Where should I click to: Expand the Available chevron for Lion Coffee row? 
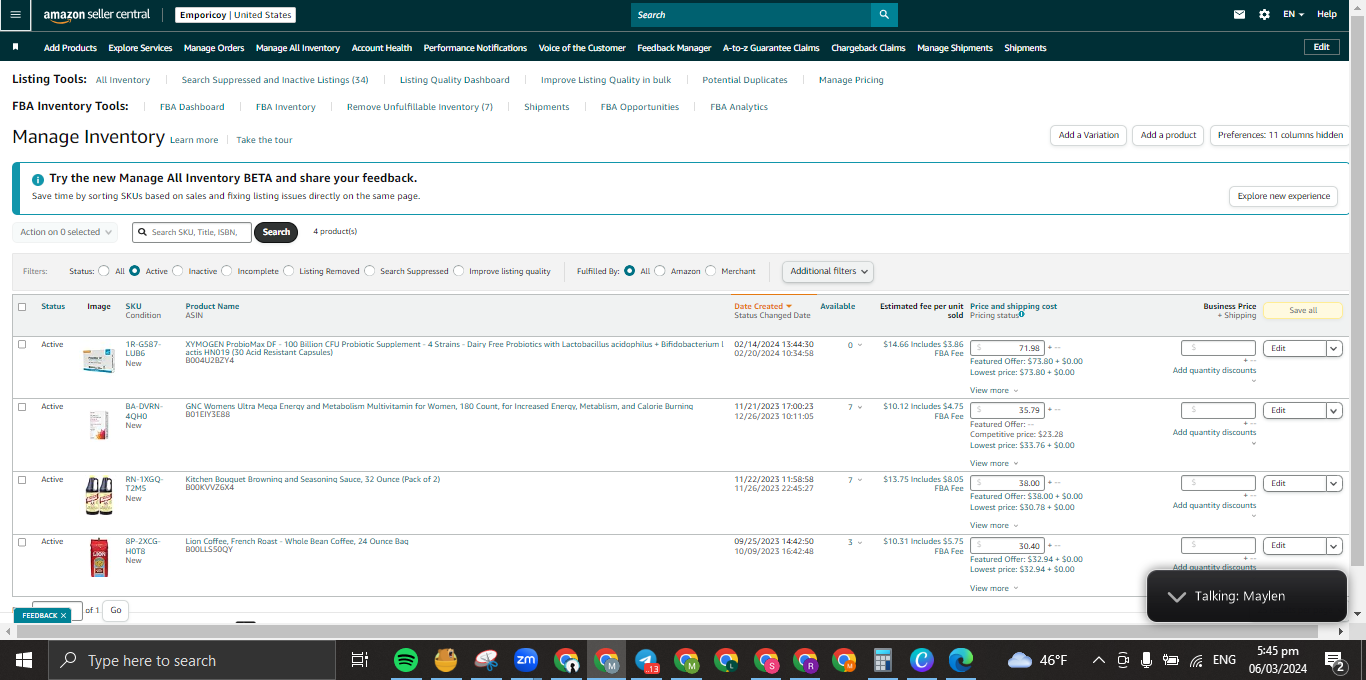tap(860, 542)
